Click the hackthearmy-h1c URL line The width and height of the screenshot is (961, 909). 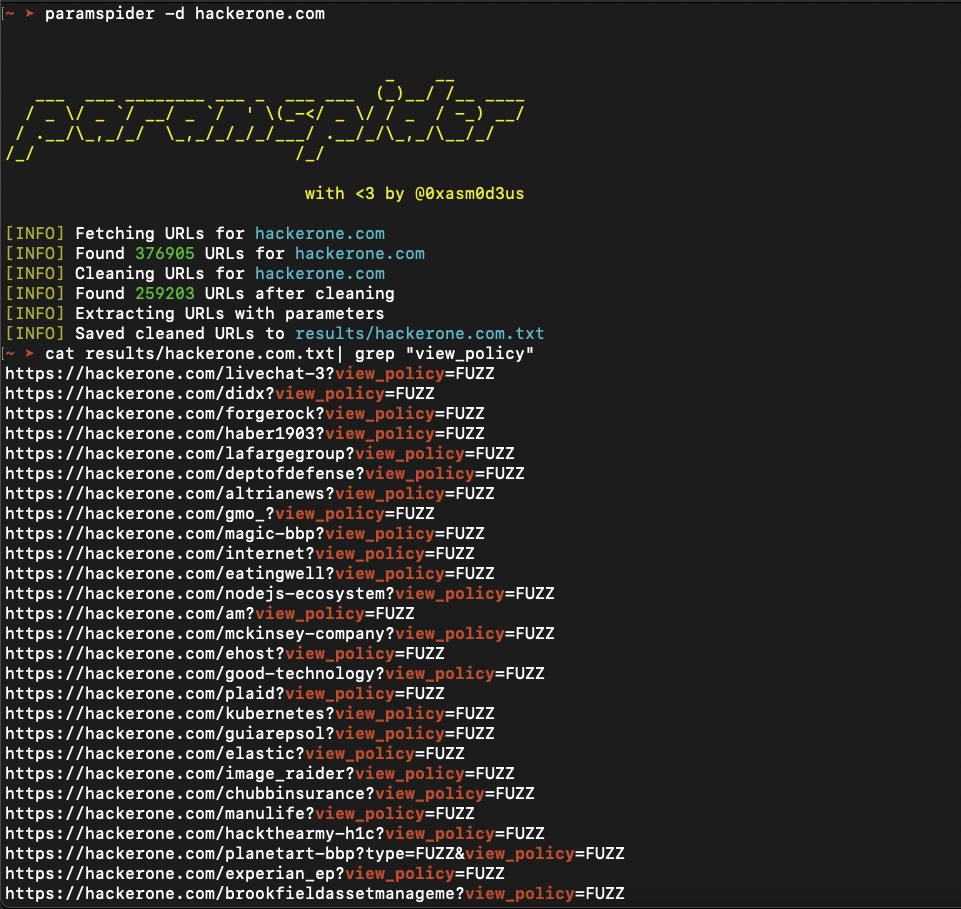tap(275, 834)
